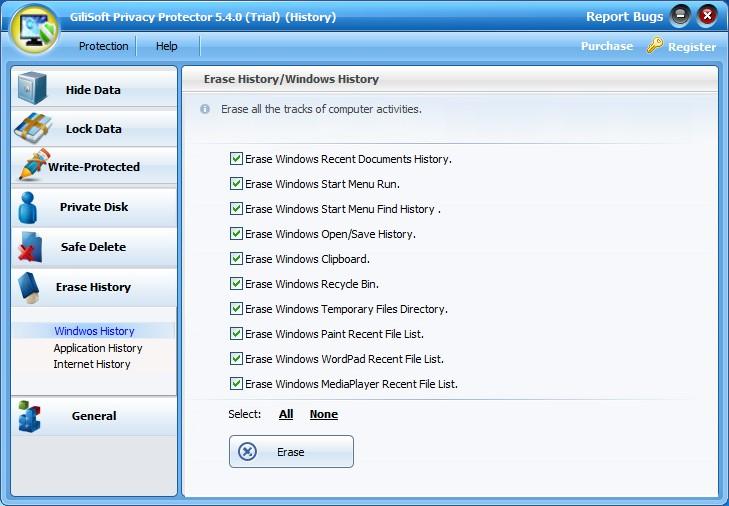
Task: Disable Erase Windows Clipboard option
Action: pyautogui.click(x=236, y=259)
